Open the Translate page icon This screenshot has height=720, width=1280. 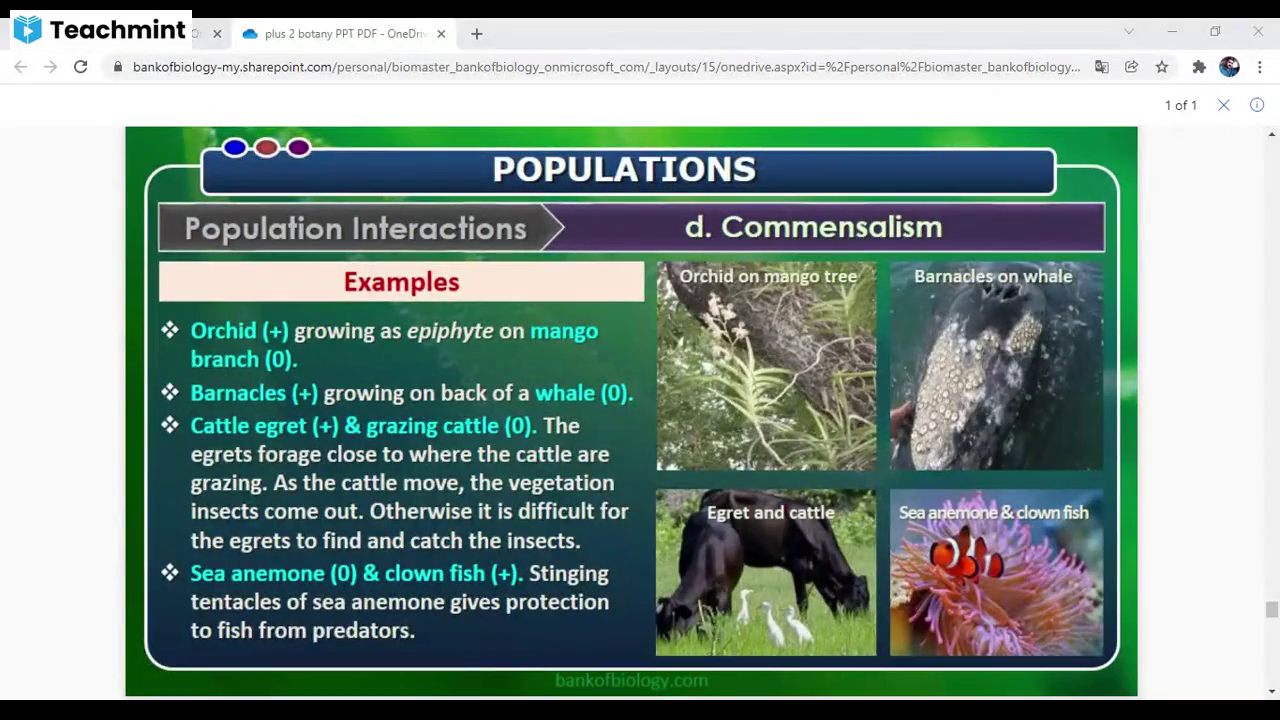click(x=1101, y=67)
